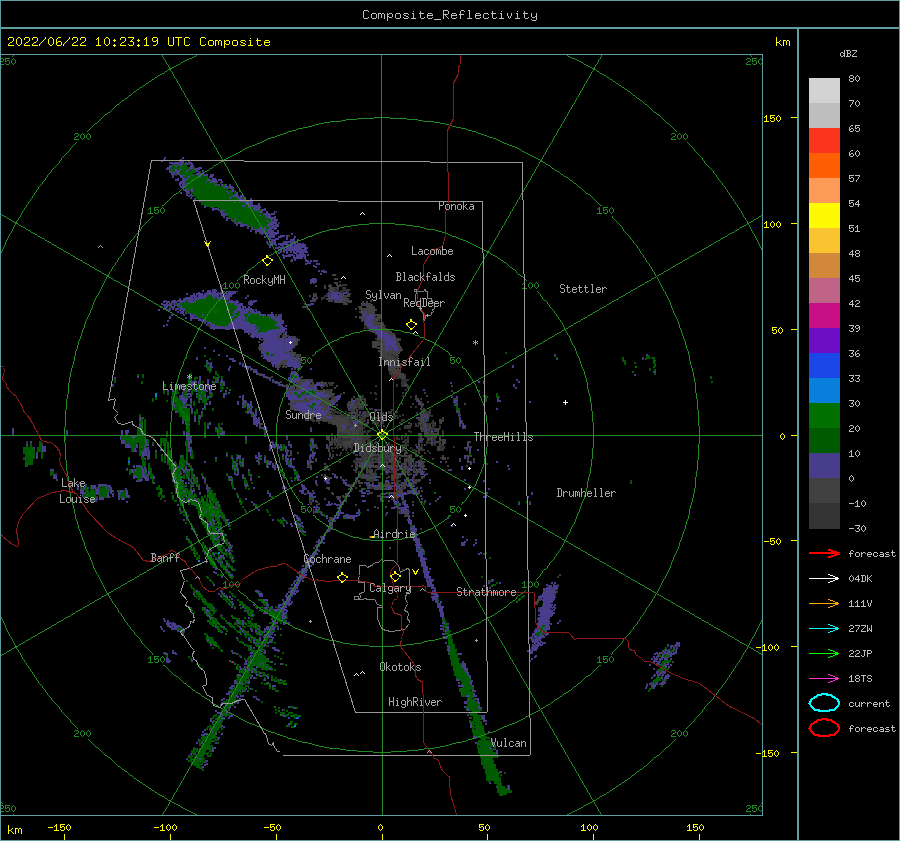Click the yellow diamond marker beside RockyMH
900x841 pixels.
(x=267, y=261)
